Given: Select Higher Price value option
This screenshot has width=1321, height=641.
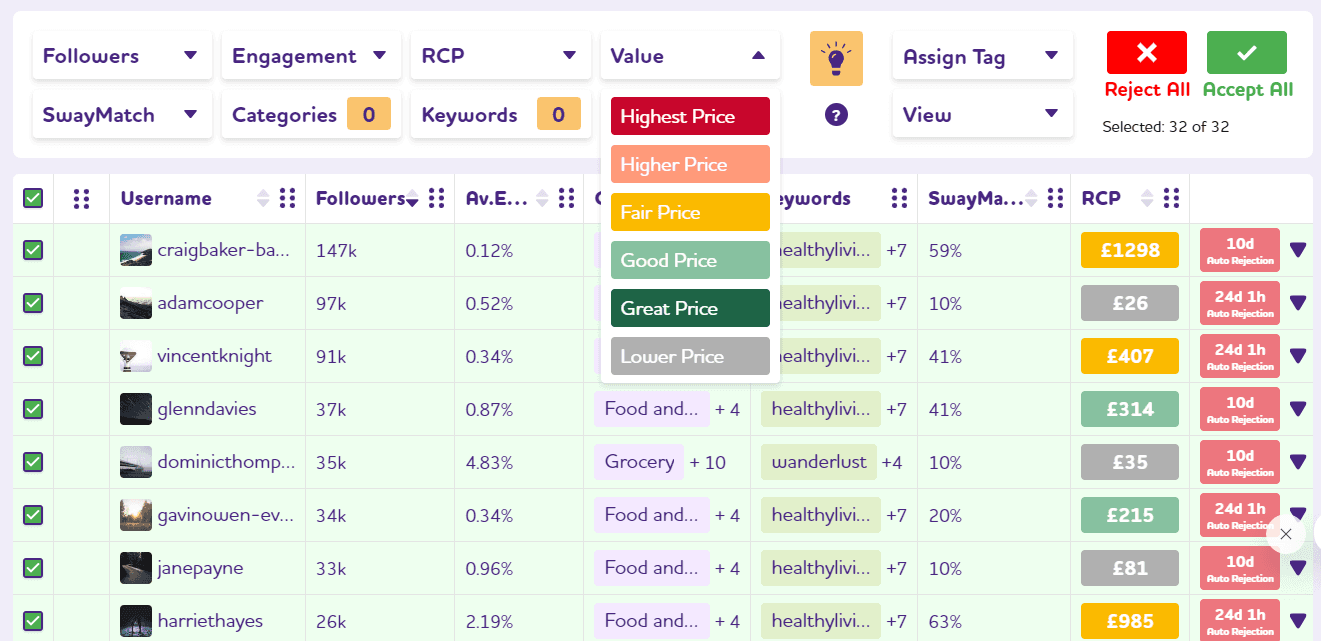Looking at the screenshot, I should tap(690, 164).
